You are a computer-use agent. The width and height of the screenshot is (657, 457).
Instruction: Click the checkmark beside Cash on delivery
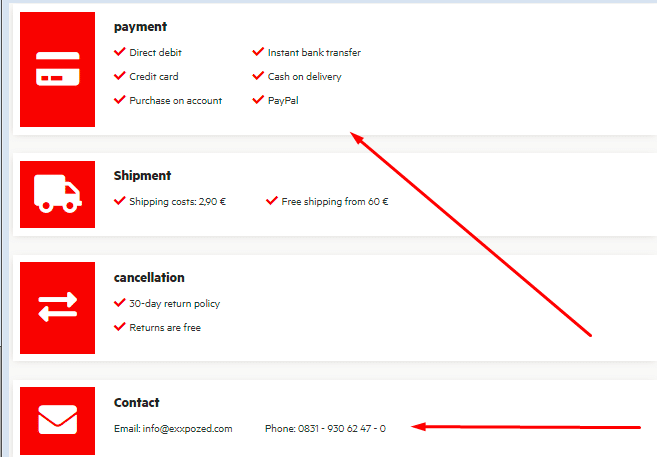coord(259,76)
